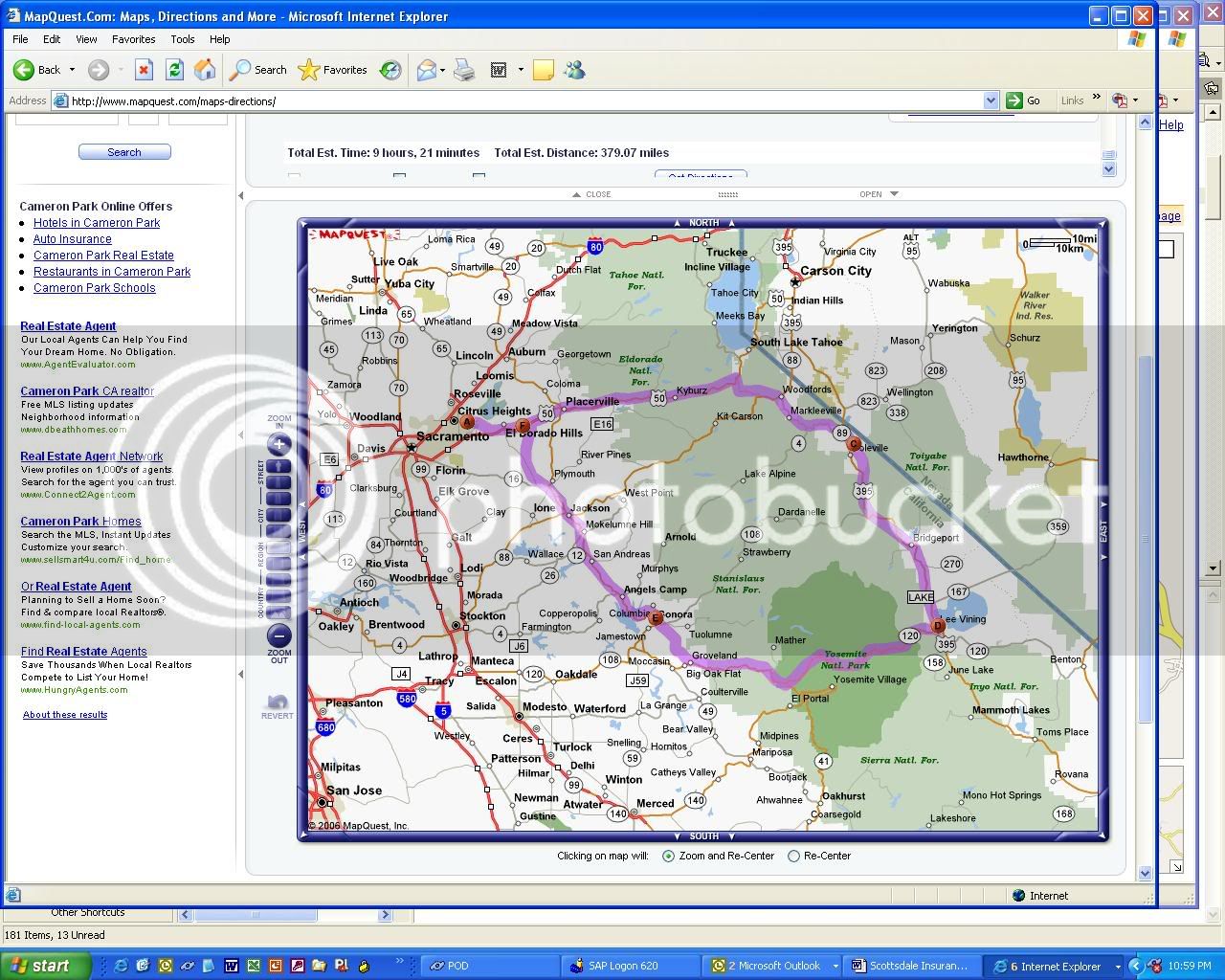Pan the map West
1225x980 pixels.
[x=303, y=531]
